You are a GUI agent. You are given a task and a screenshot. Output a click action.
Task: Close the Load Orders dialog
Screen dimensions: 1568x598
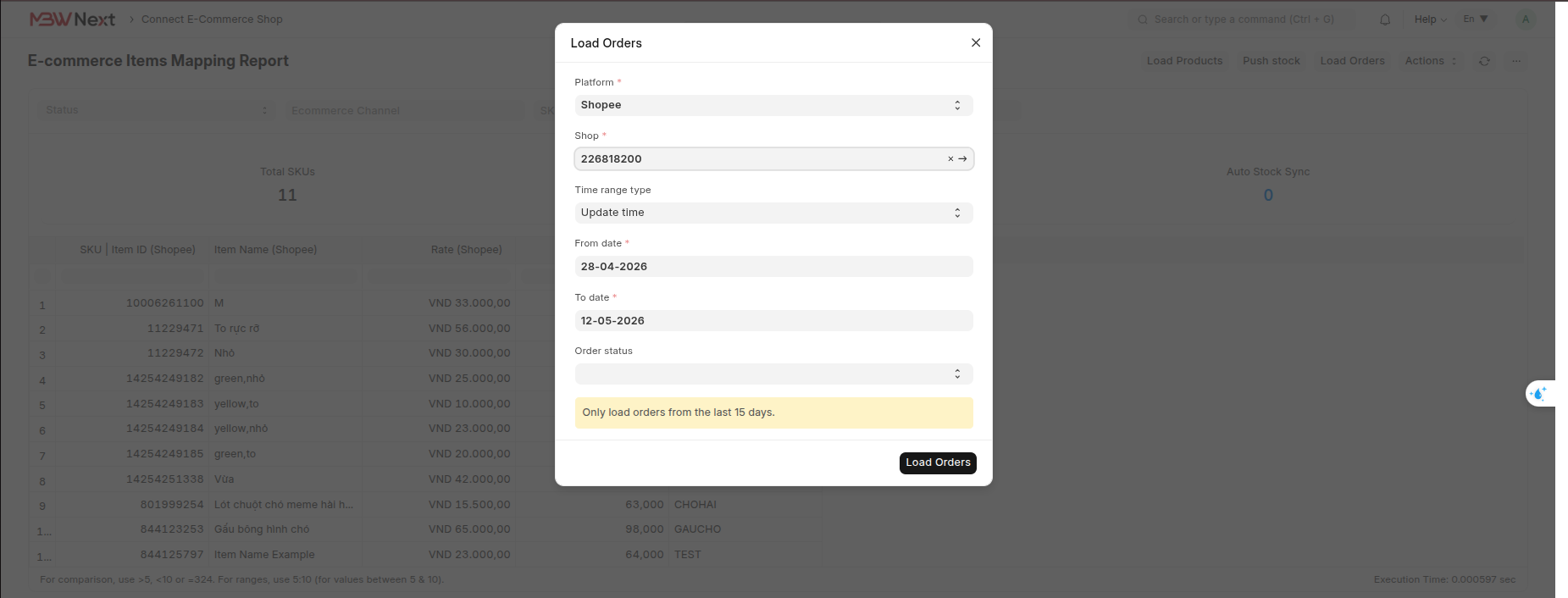click(x=976, y=42)
